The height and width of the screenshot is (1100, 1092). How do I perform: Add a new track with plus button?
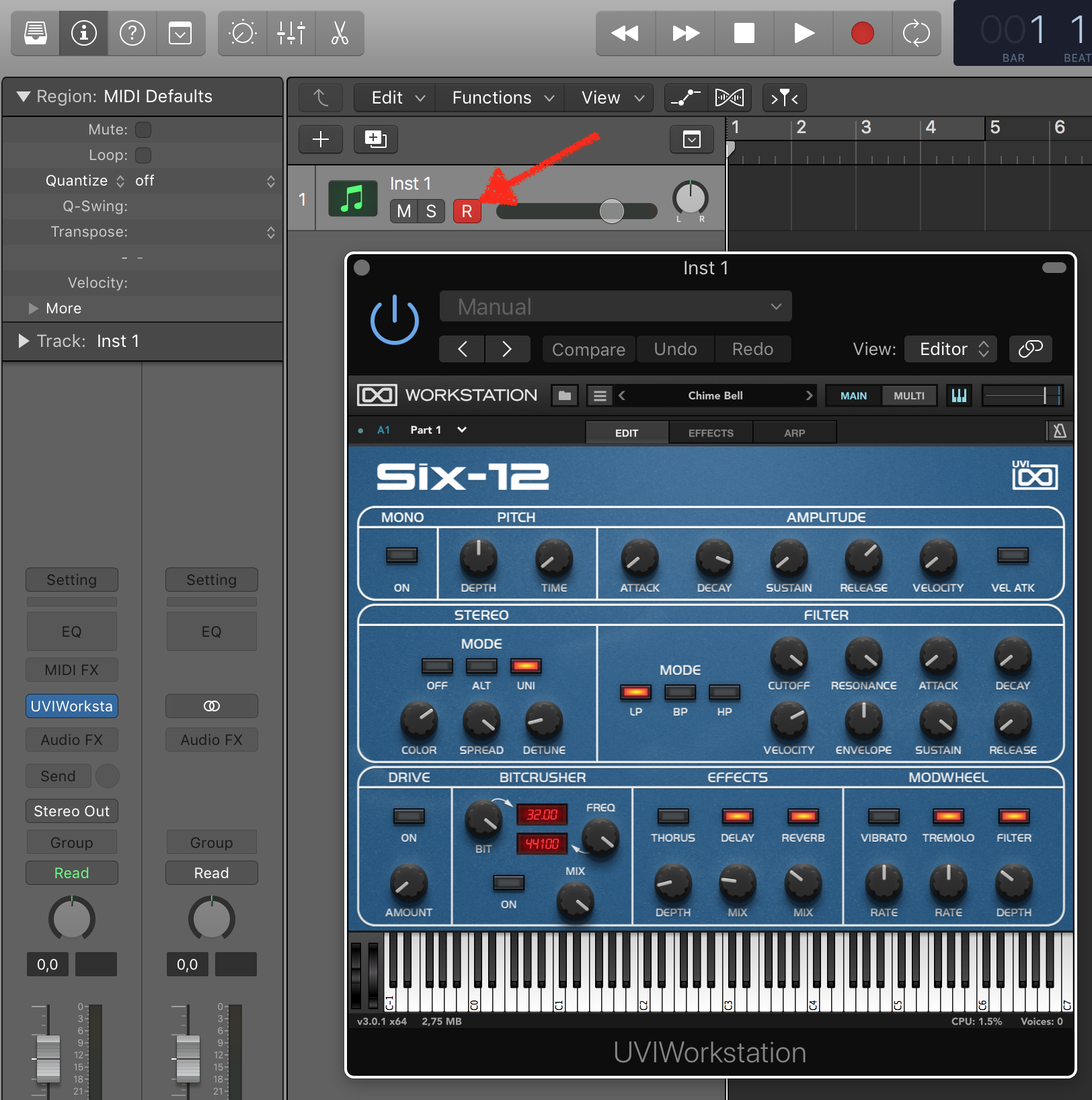321,139
